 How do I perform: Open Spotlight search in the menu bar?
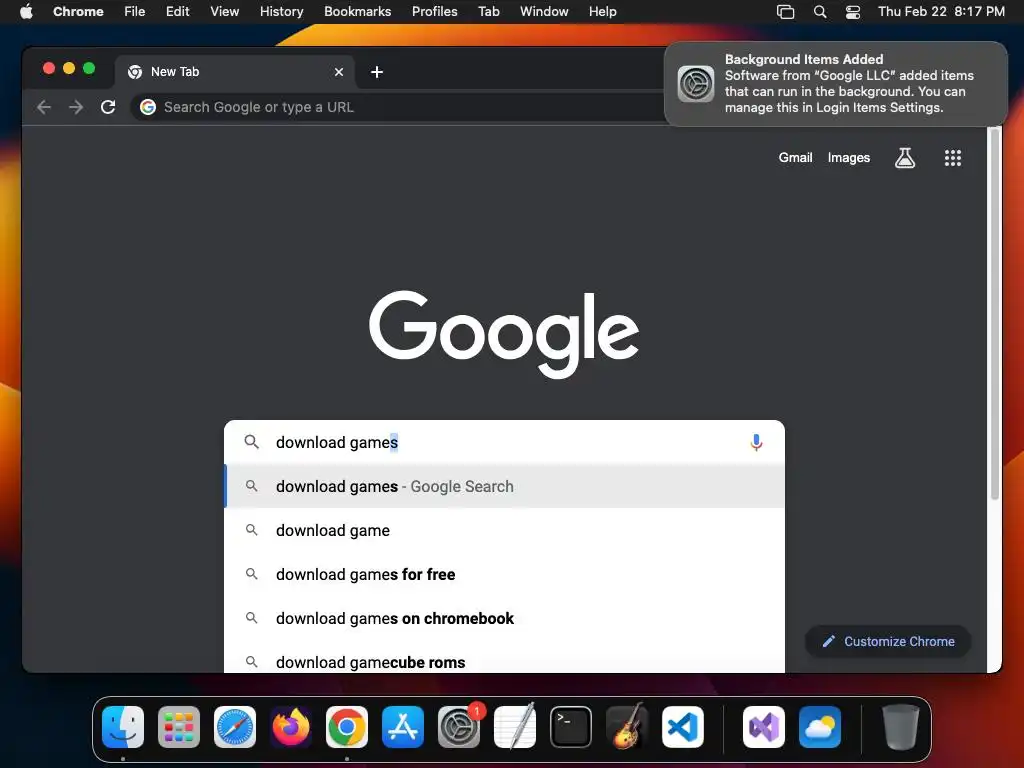click(820, 12)
